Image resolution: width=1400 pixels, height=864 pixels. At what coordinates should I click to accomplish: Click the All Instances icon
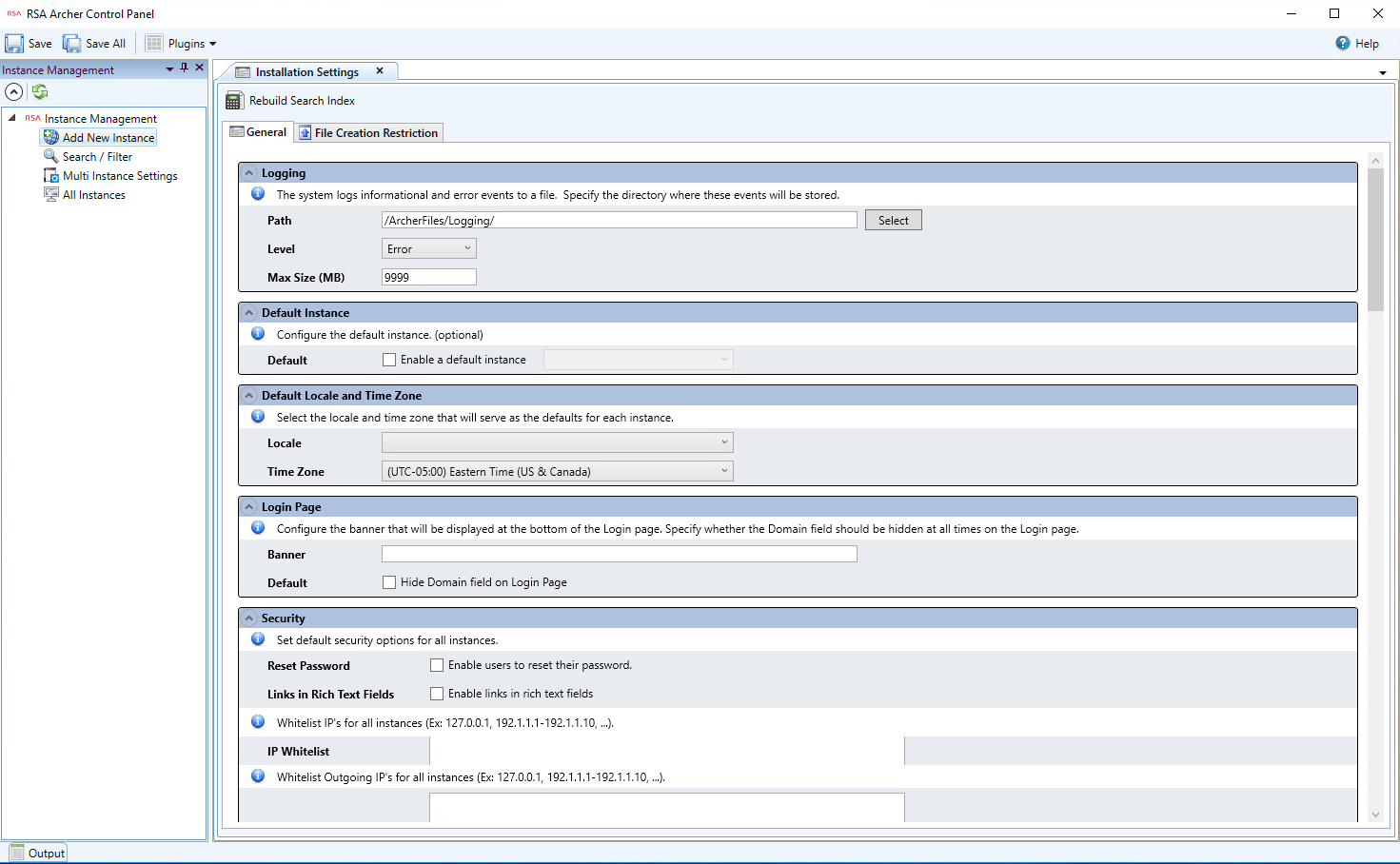(x=51, y=194)
